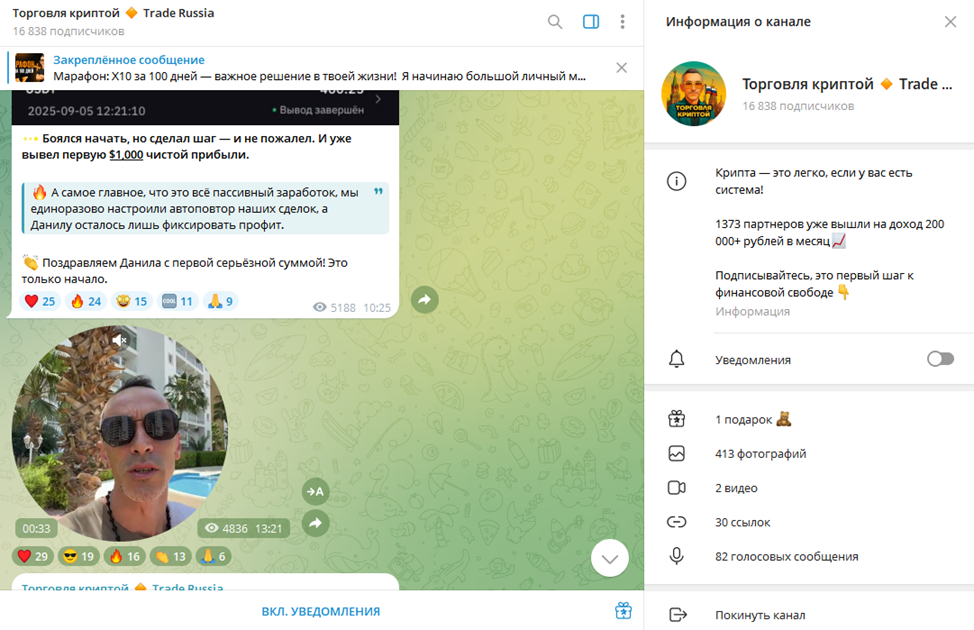The image size is (974, 630).
Task: Add COOL reaction with count 11
Action: point(178,301)
